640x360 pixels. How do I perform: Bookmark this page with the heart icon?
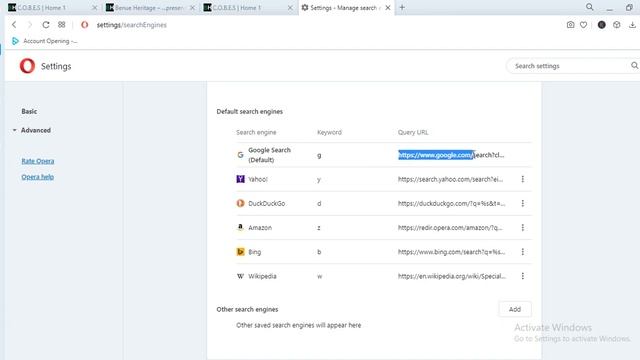click(584, 25)
